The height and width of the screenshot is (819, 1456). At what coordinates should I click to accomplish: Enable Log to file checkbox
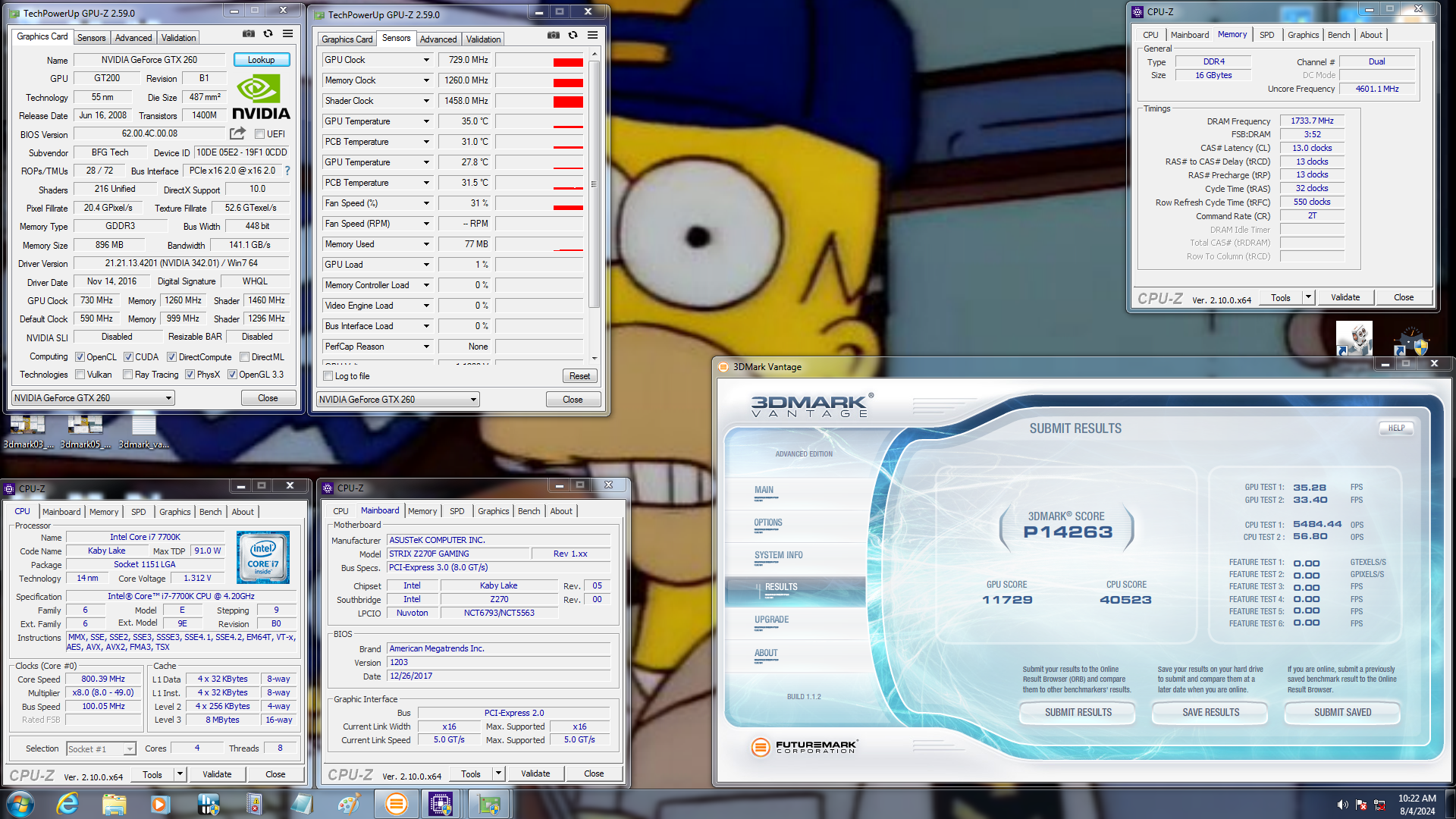(x=328, y=376)
